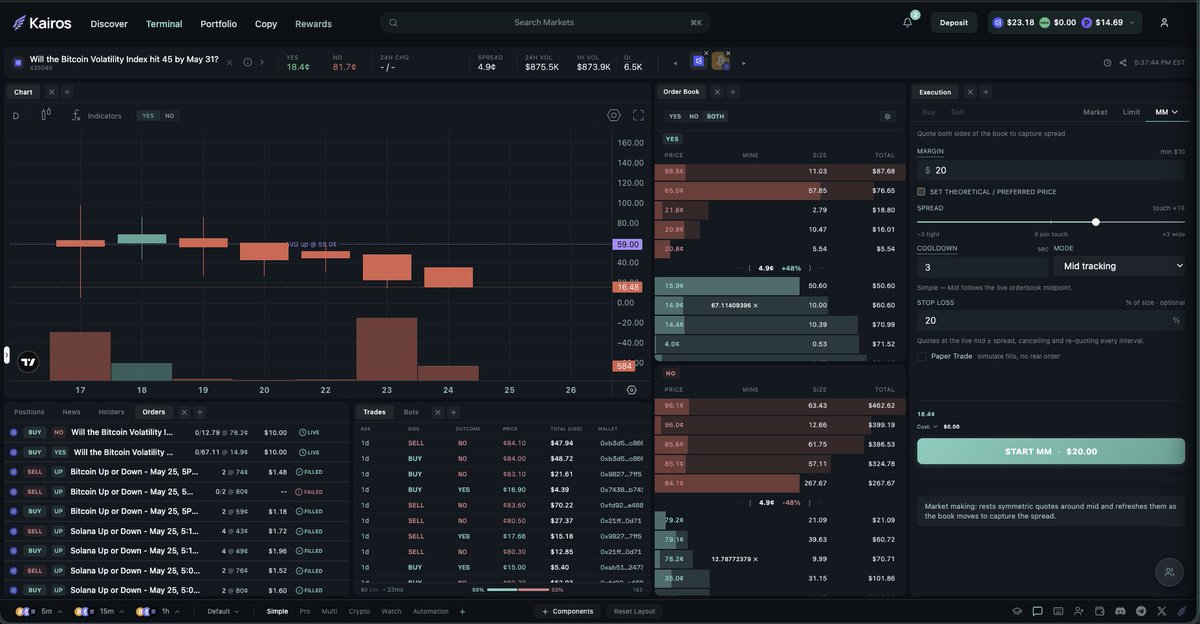Go to next pinned market arrow

click(x=743, y=62)
